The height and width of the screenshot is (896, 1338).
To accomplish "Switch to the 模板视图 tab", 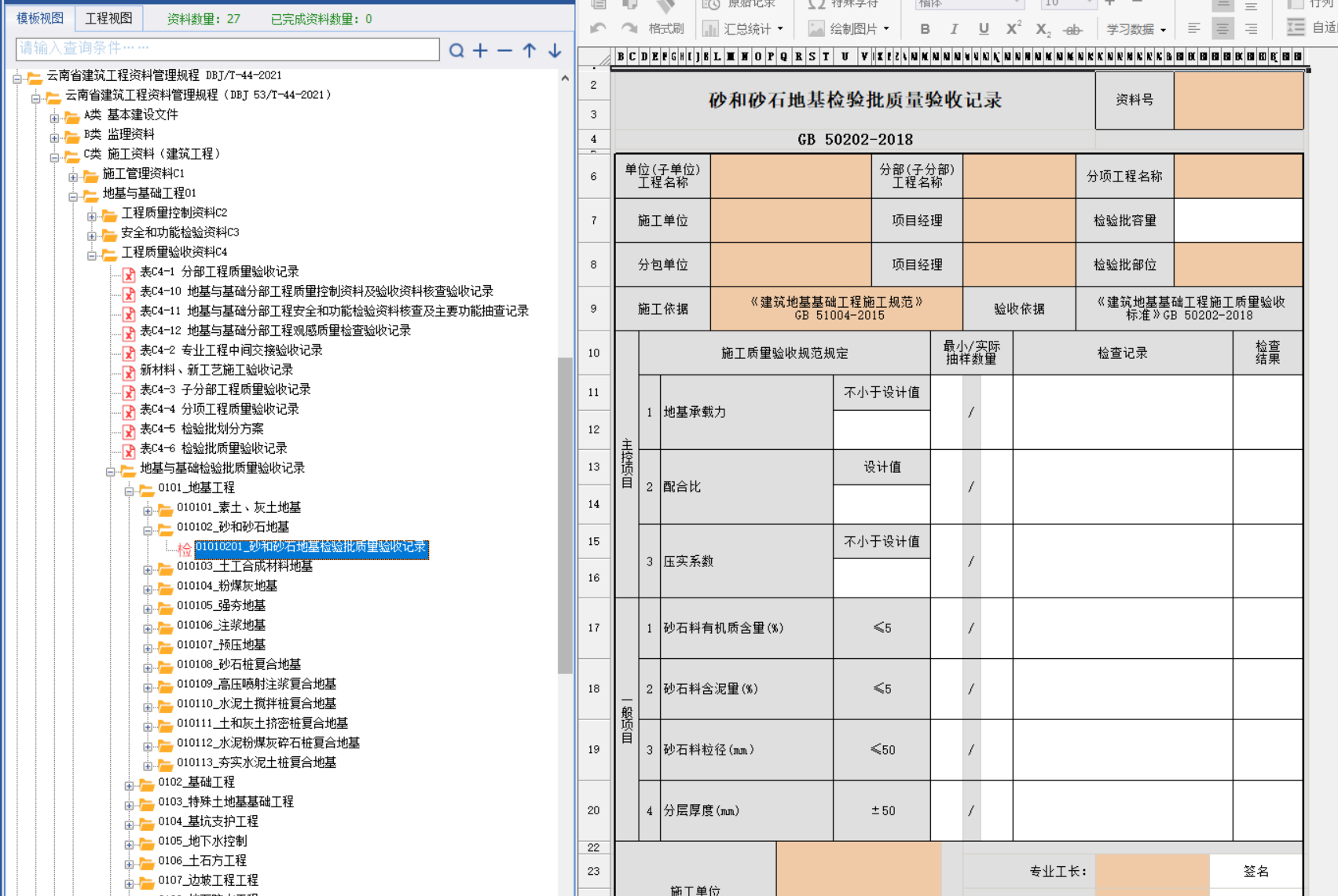I will tap(40, 18).
